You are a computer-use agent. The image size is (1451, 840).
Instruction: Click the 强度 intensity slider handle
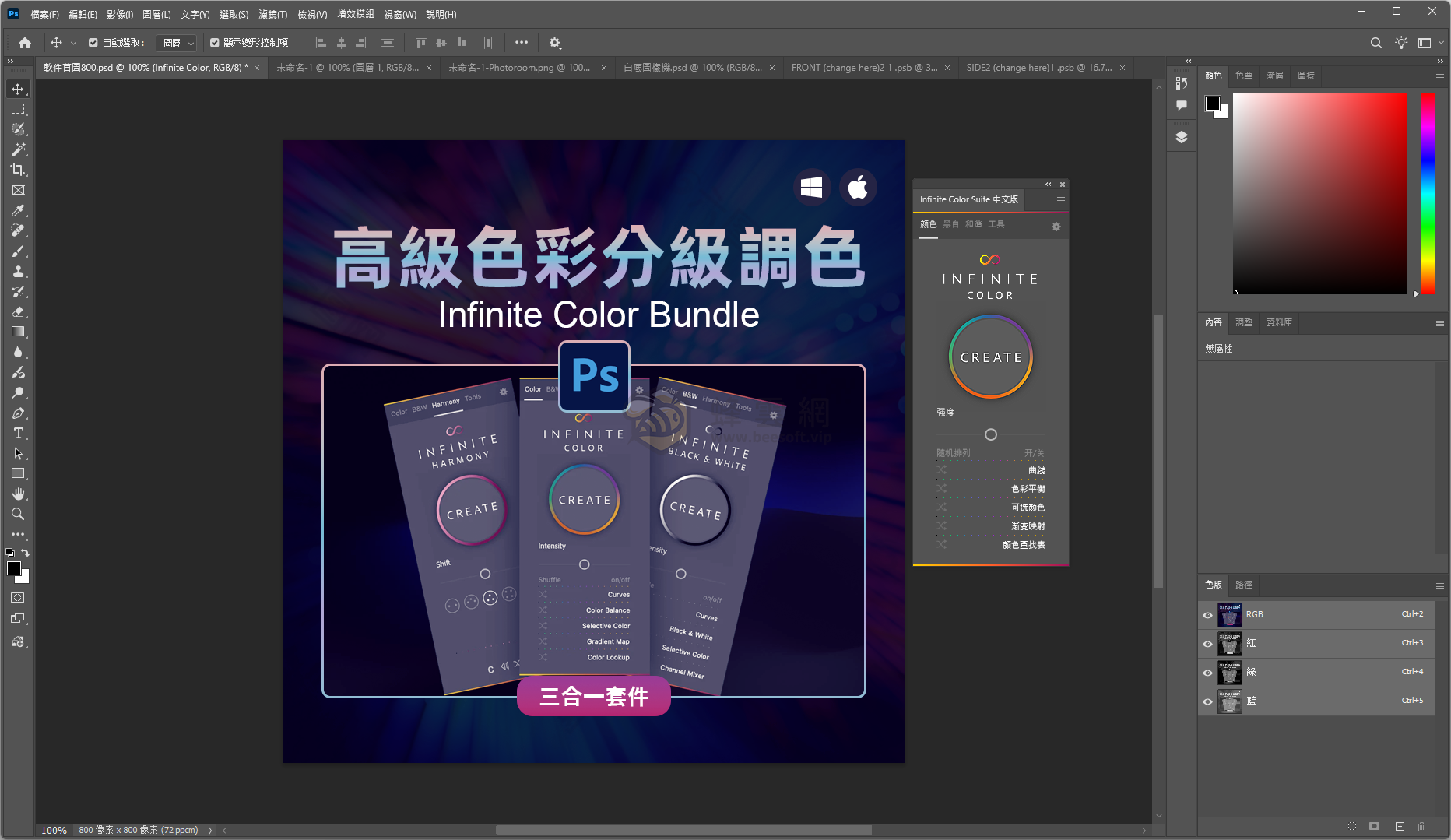991,434
